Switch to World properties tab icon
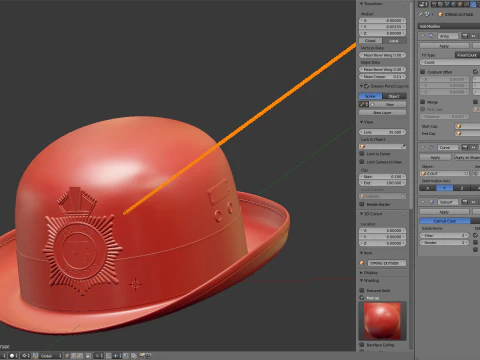480x360 pixels. (454, 4)
